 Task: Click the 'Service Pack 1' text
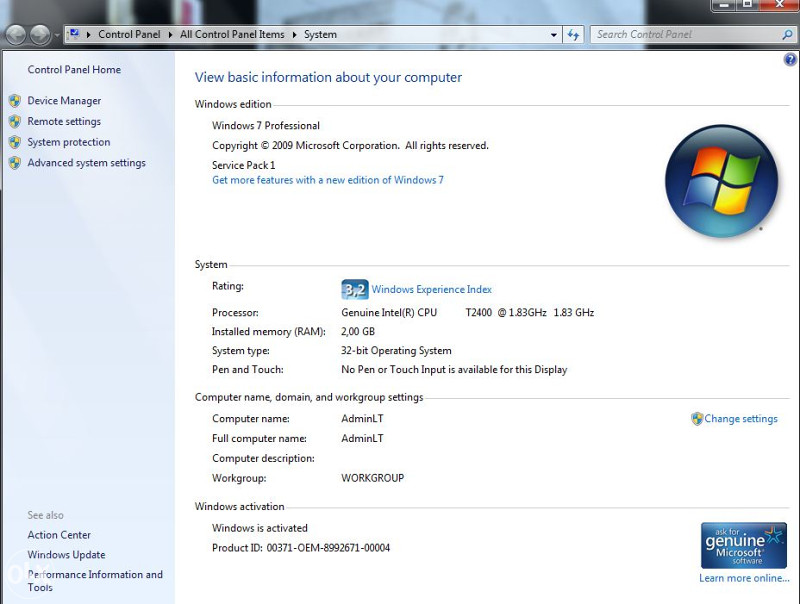click(x=243, y=165)
